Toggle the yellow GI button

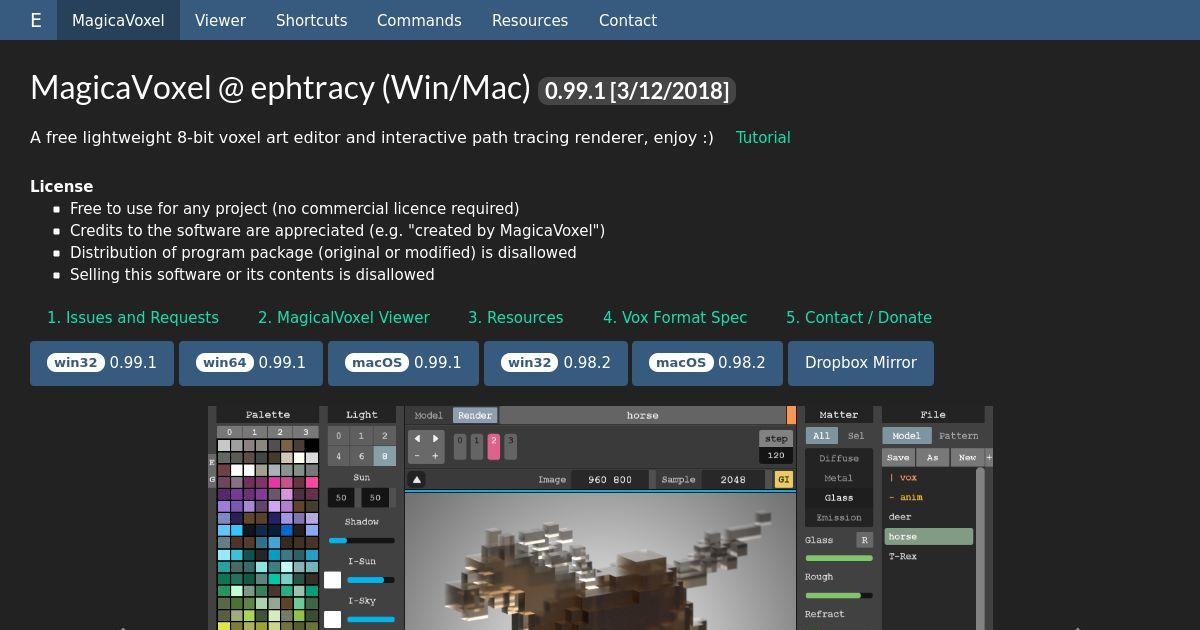(783, 479)
